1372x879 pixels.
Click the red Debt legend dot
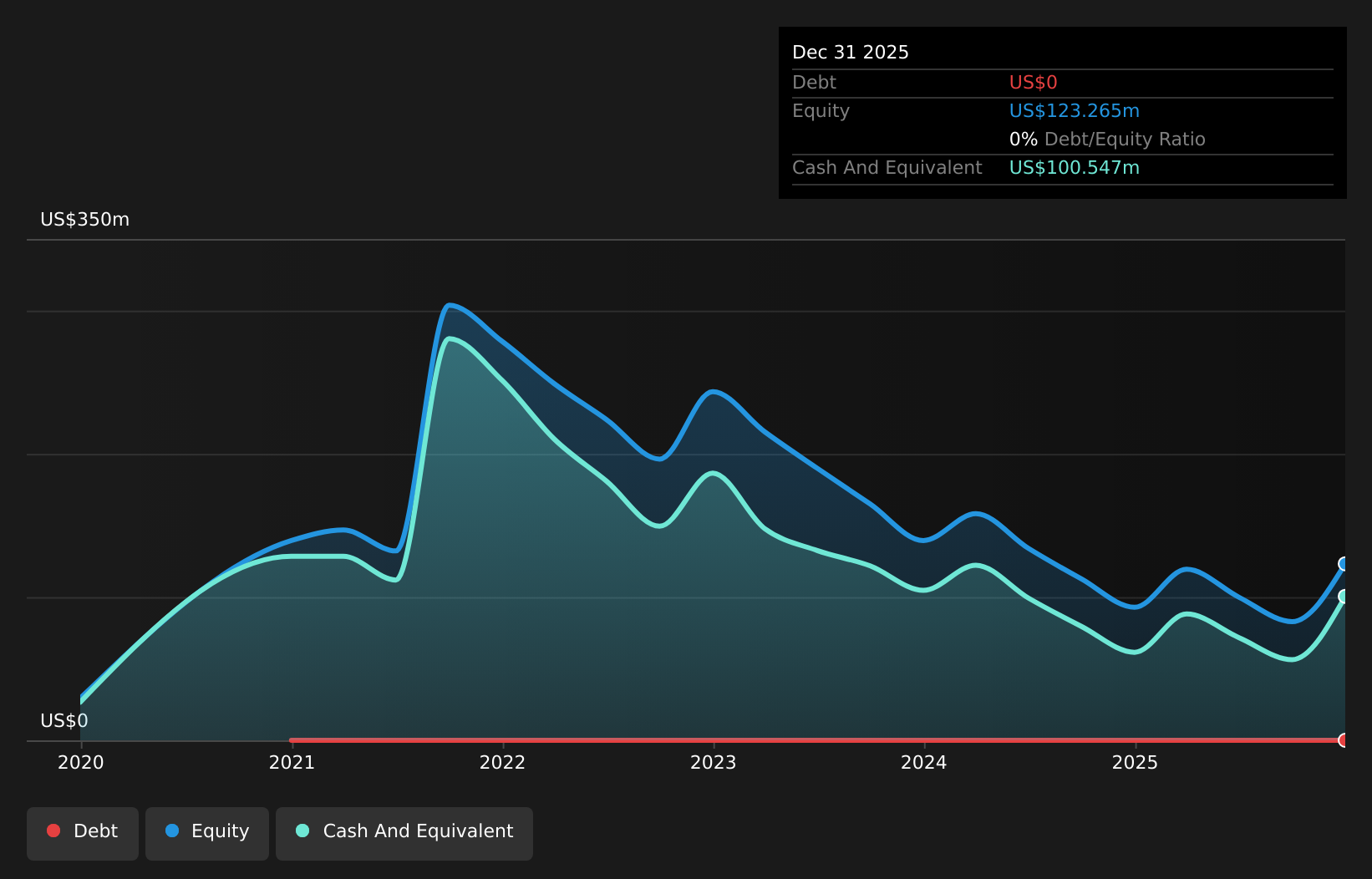point(53,831)
